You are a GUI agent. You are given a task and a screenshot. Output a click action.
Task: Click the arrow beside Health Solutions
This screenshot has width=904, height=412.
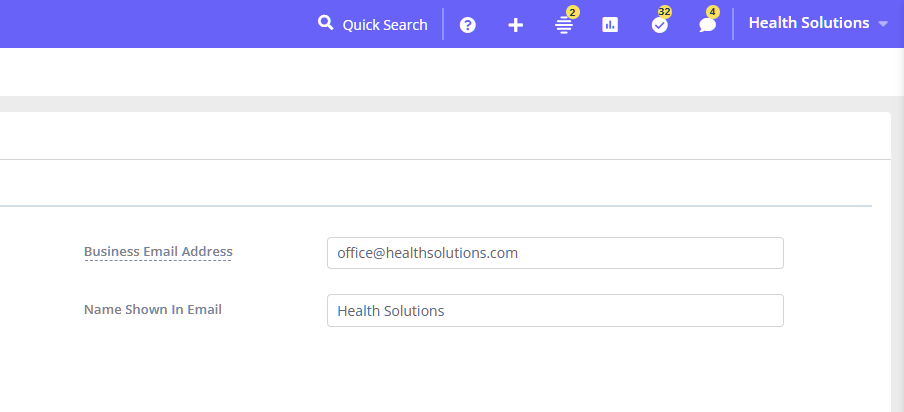coord(883,24)
